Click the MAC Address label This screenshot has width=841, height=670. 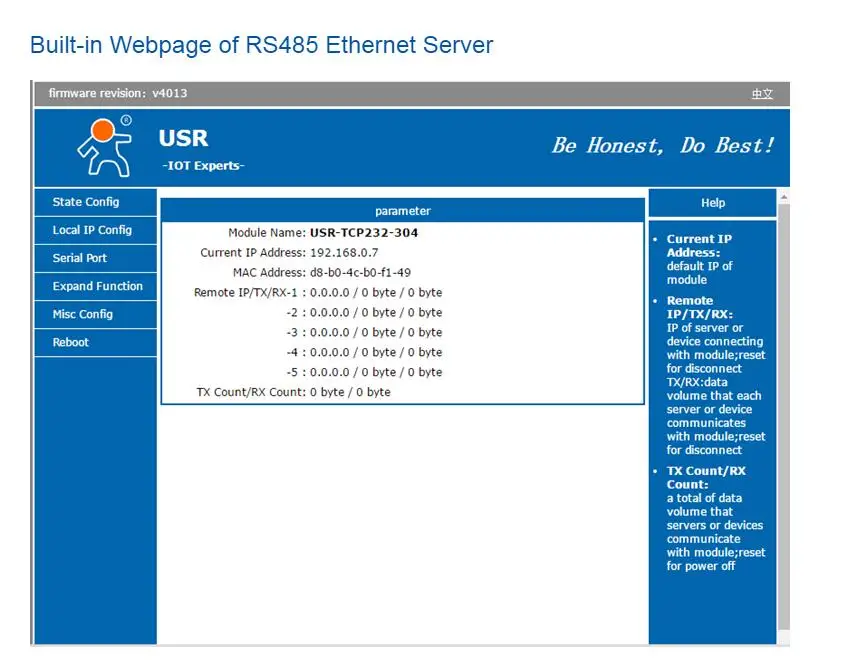tap(269, 273)
